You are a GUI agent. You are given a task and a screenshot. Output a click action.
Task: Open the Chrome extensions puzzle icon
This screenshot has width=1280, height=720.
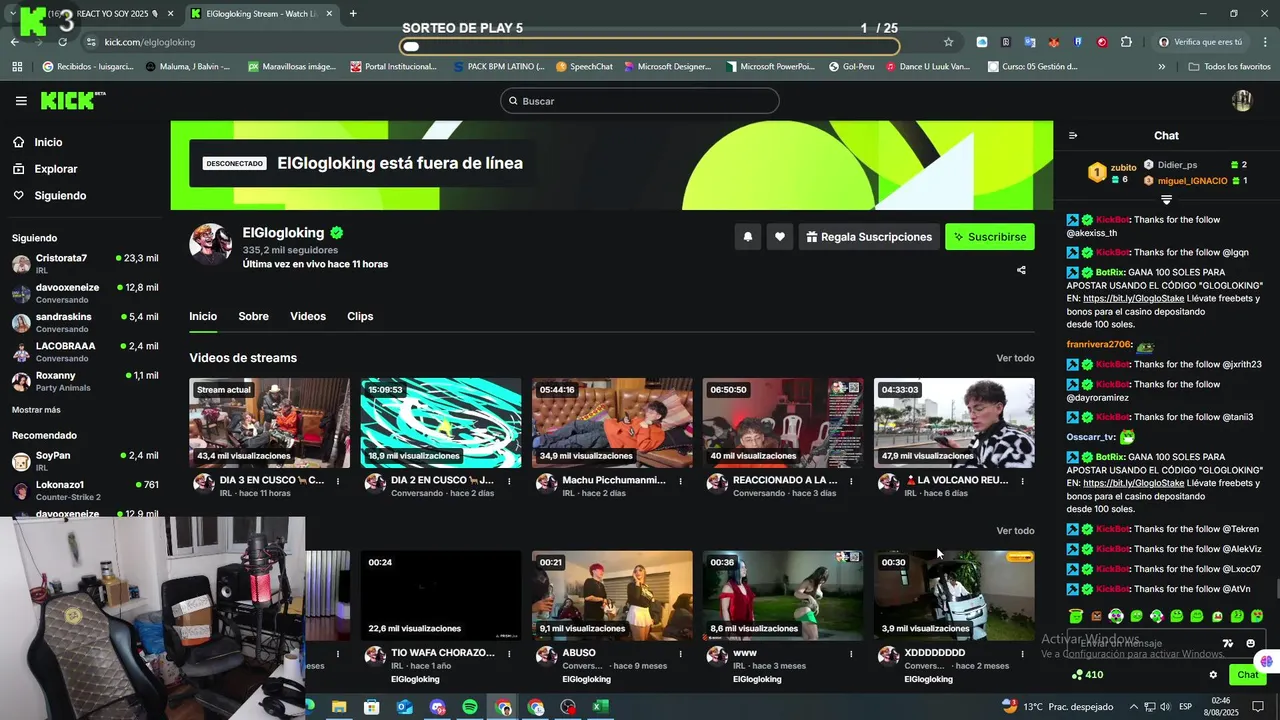pos(1126,42)
